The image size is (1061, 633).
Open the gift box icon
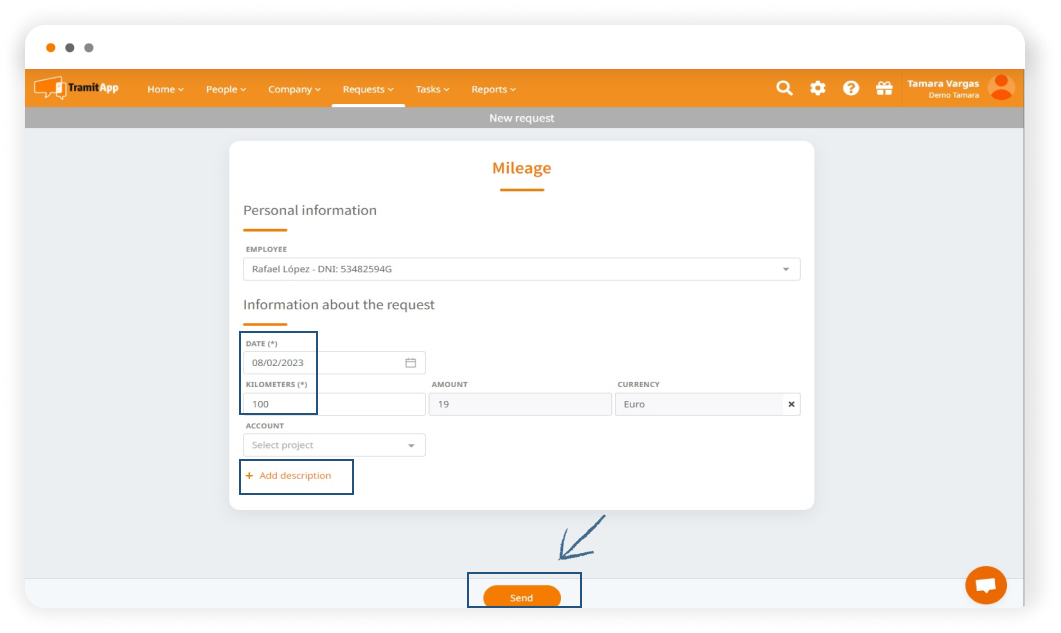tap(884, 88)
